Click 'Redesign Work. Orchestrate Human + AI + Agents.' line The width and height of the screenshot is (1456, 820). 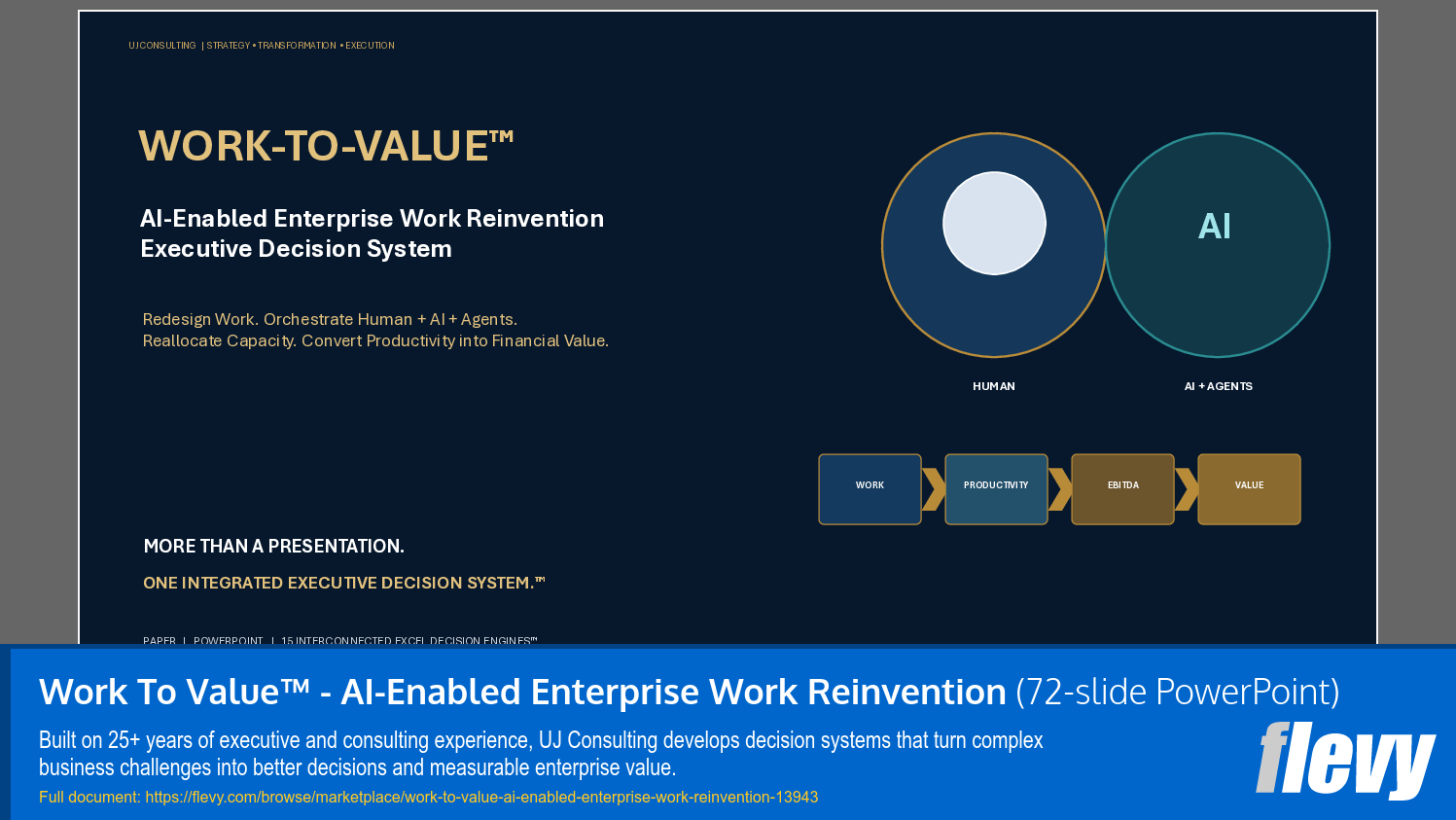[x=330, y=319]
